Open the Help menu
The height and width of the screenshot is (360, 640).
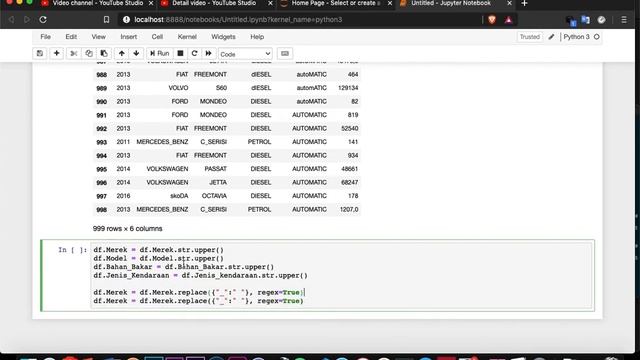coord(257,37)
